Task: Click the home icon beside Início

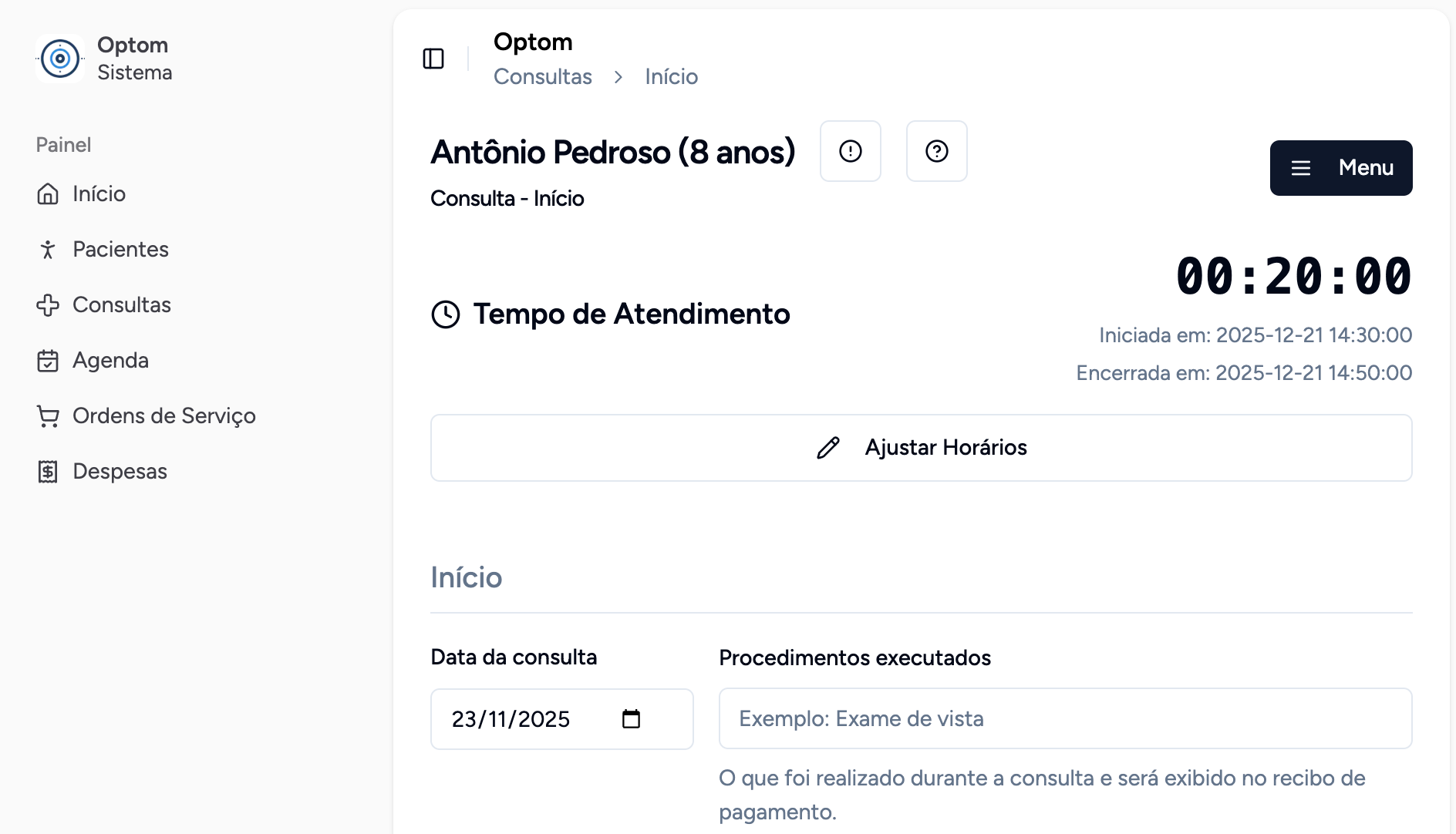Action: click(48, 193)
